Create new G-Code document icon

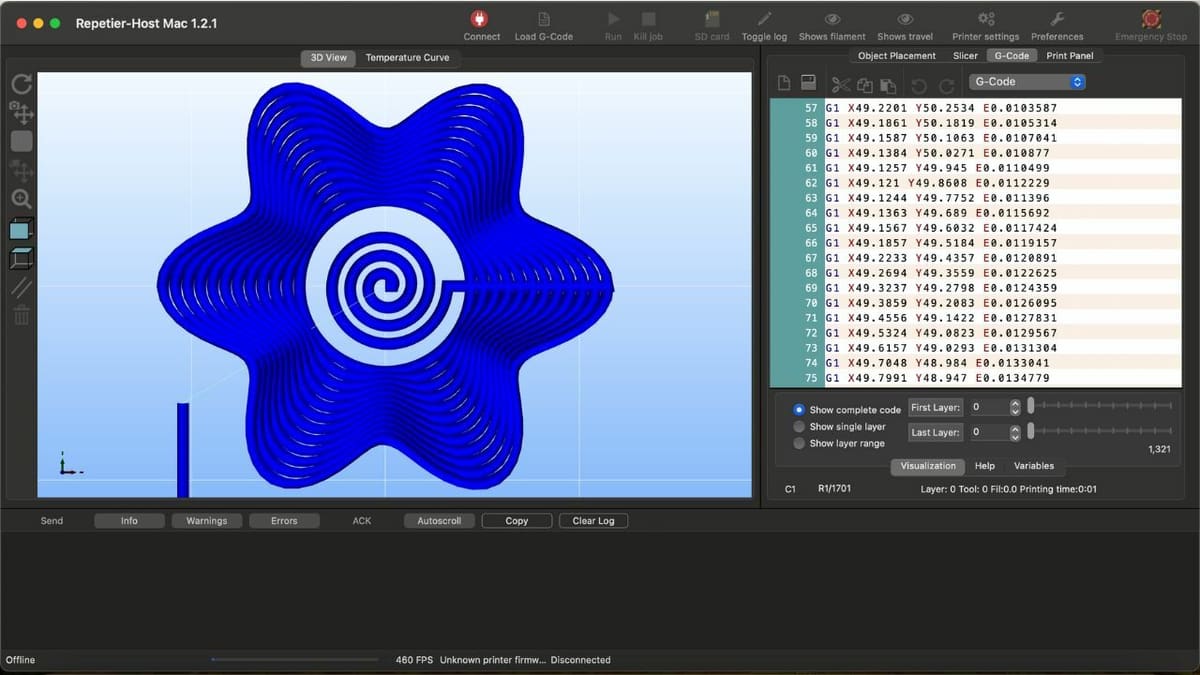coord(785,84)
